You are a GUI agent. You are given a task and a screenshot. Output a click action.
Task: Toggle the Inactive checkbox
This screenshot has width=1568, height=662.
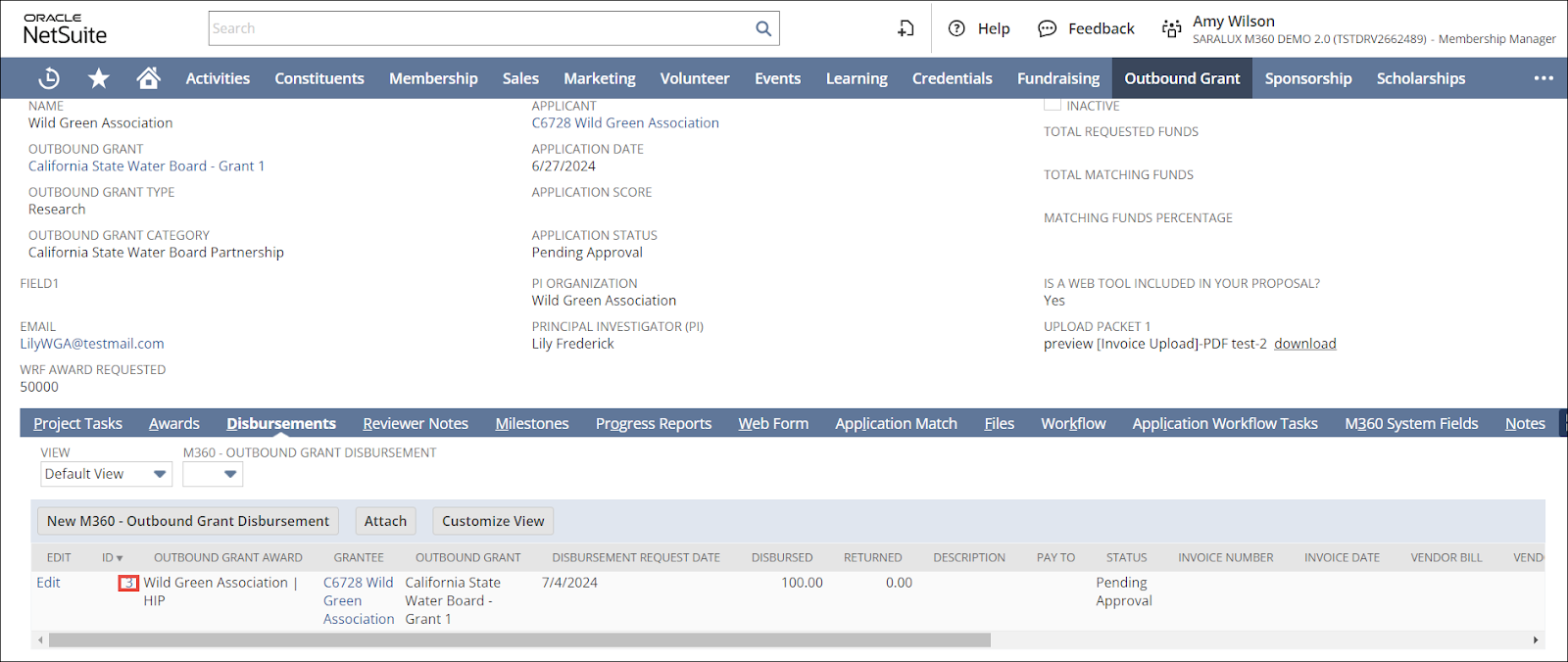click(1053, 105)
